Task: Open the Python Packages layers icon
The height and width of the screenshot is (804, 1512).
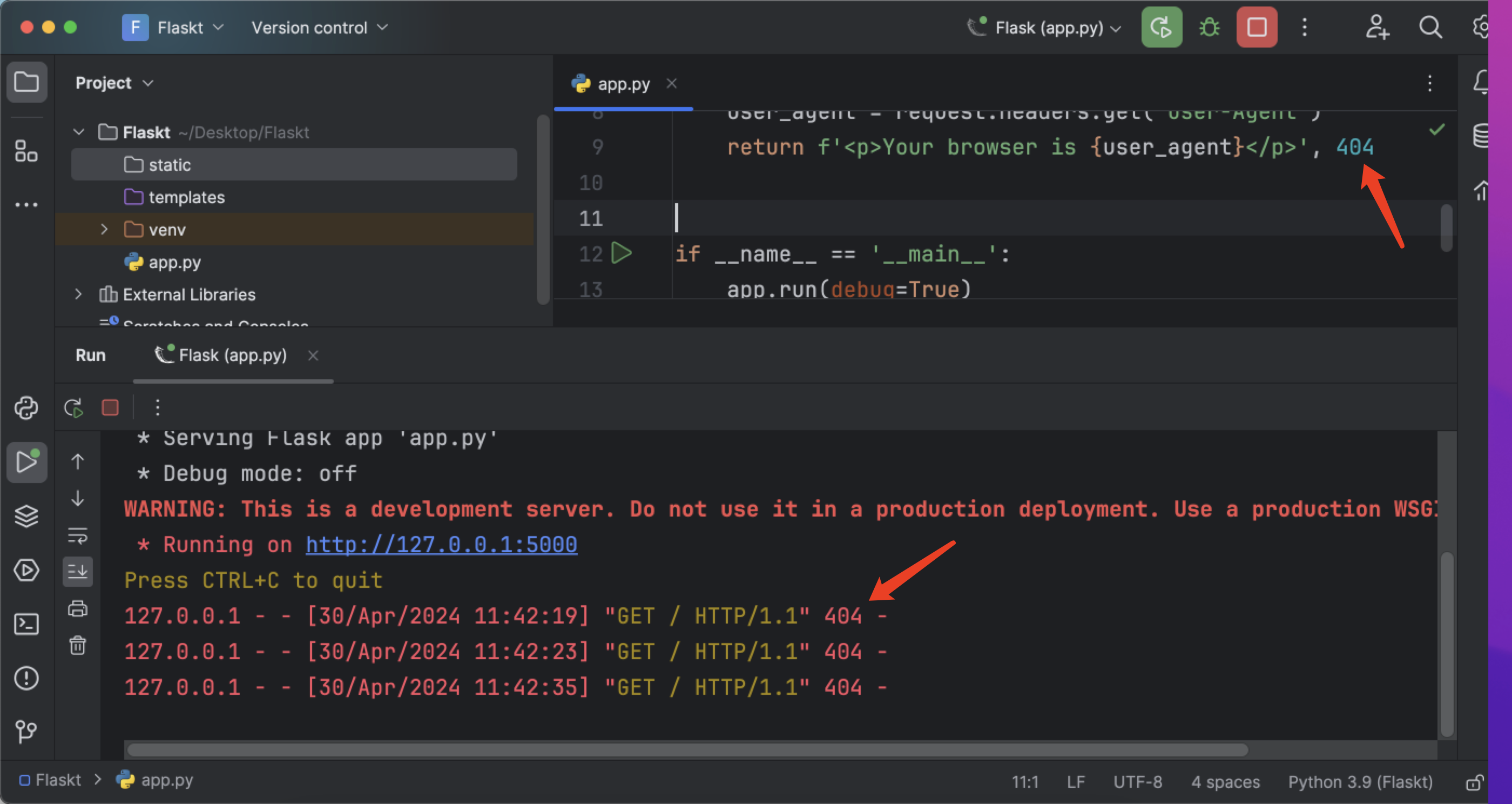Action: [x=26, y=517]
